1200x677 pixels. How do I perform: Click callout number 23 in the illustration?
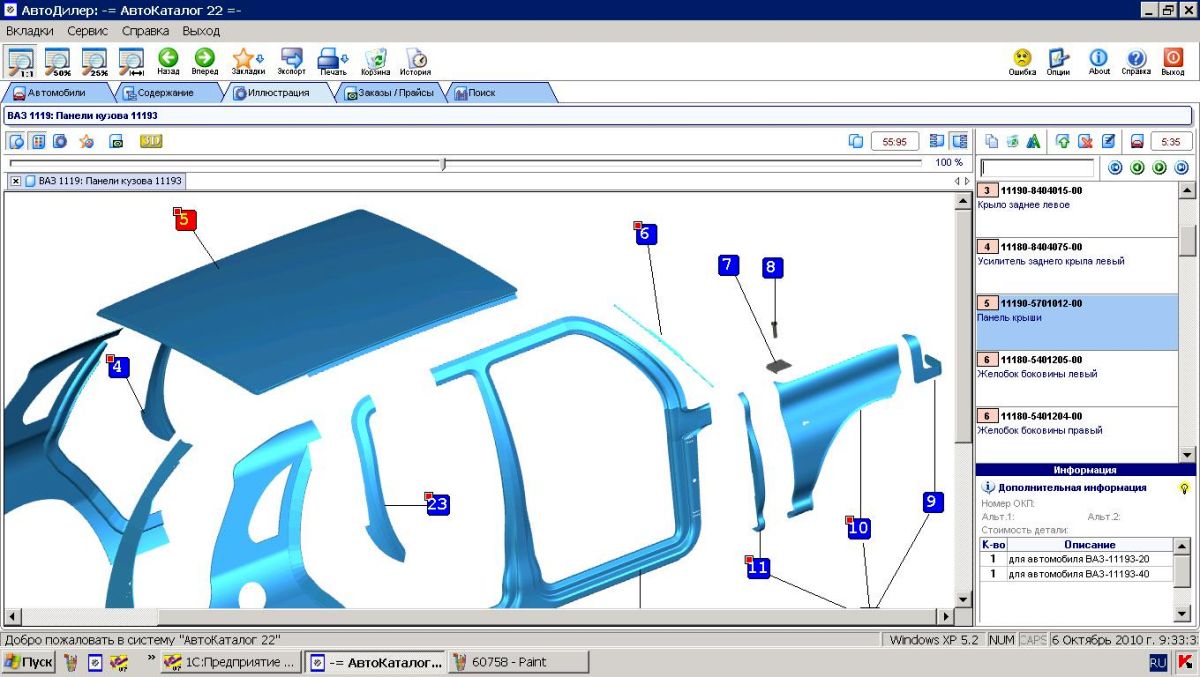(438, 504)
